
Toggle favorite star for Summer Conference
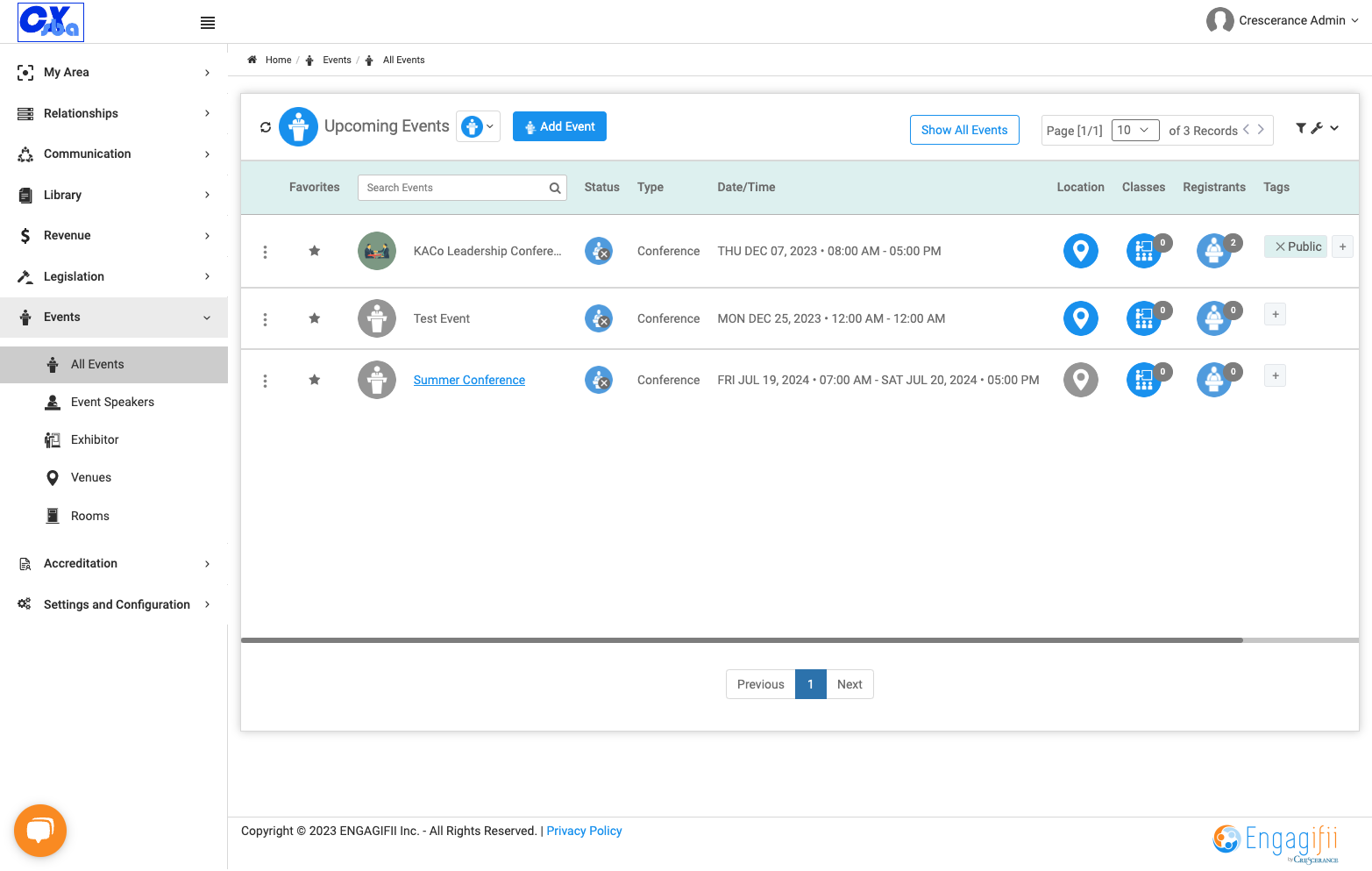click(315, 380)
